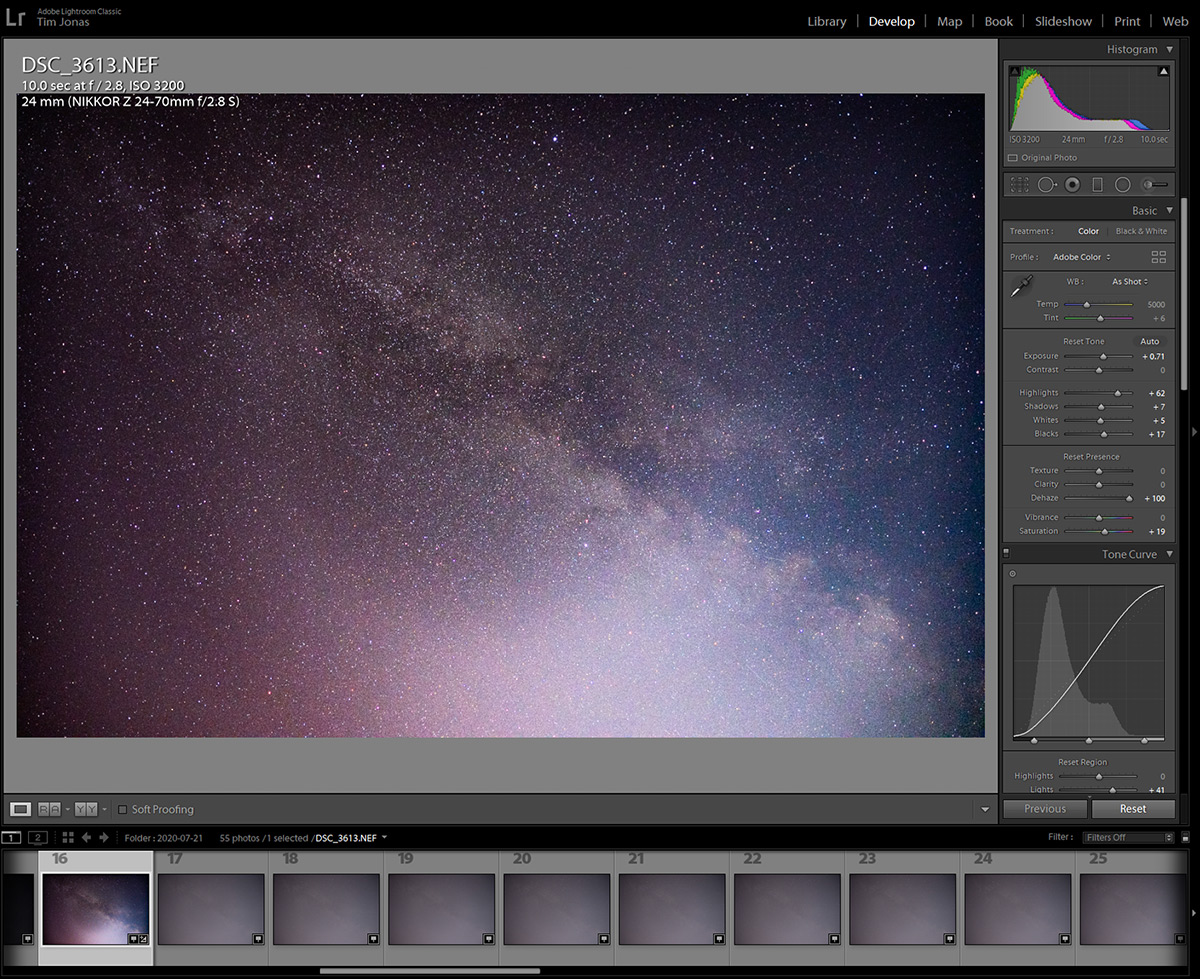Select the Adjustment Brush tool
This screenshot has width=1200, height=979.
click(1152, 184)
